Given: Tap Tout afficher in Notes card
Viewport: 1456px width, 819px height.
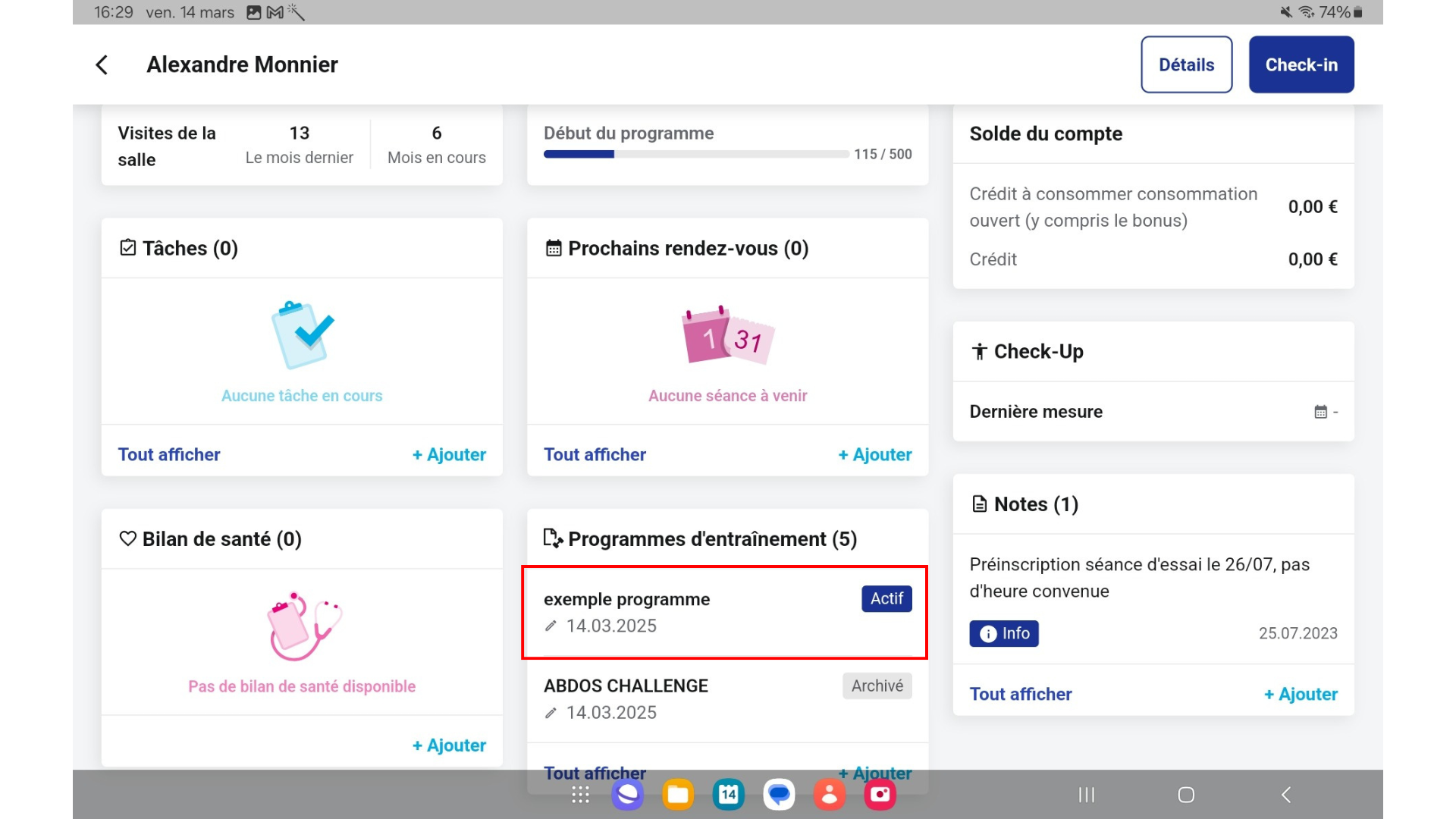Looking at the screenshot, I should tap(1021, 694).
